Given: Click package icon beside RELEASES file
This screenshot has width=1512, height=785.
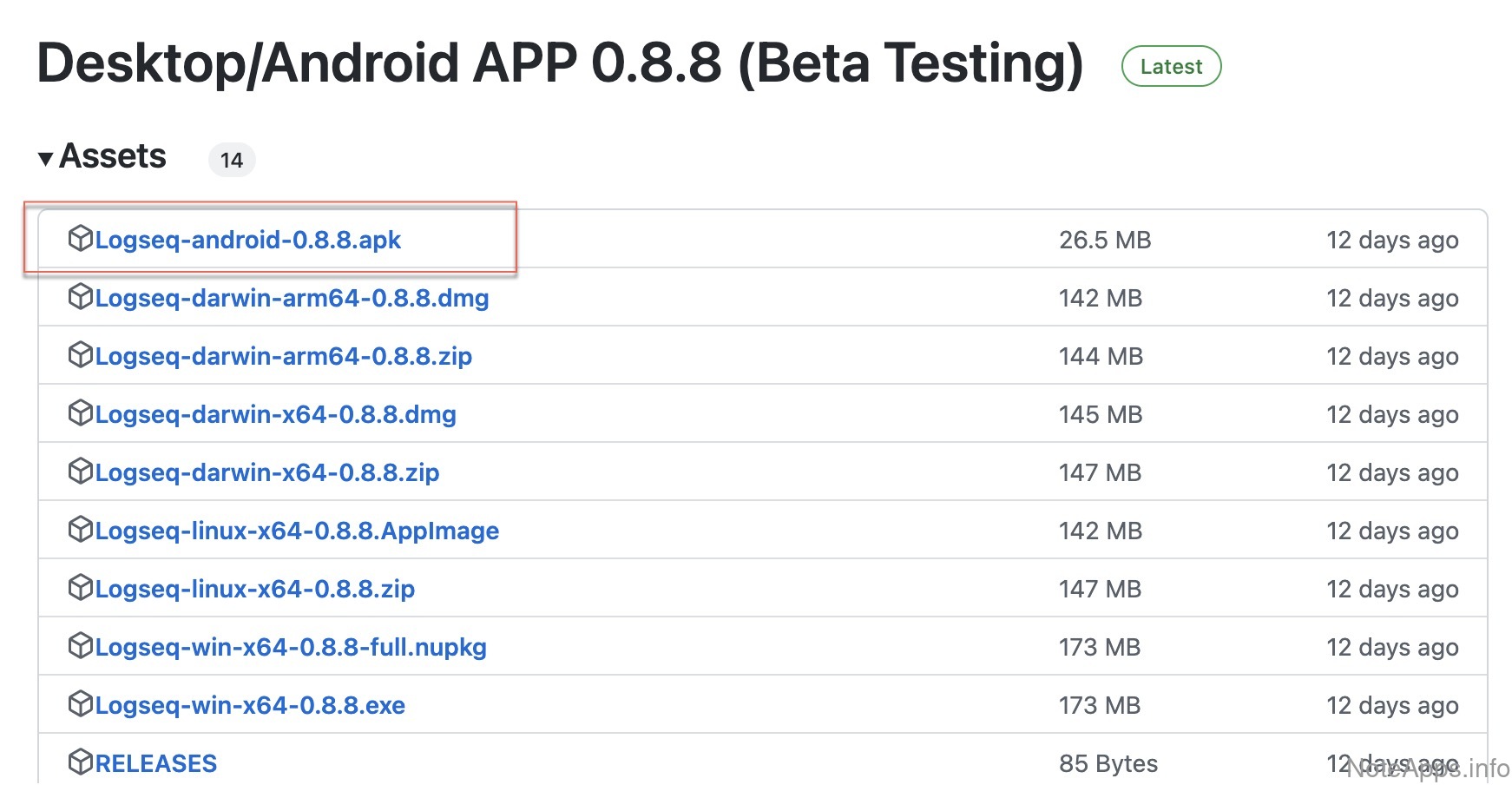Looking at the screenshot, I should pos(80,762).
